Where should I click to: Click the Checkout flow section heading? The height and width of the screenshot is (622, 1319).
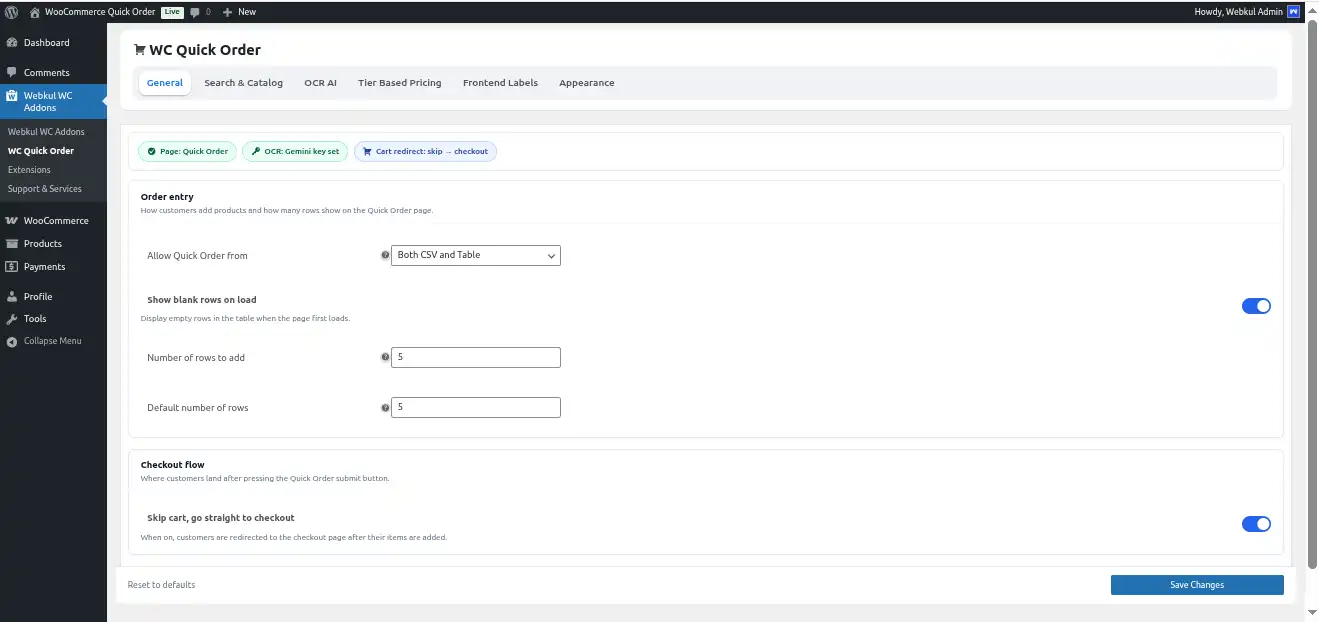point(173,465)
